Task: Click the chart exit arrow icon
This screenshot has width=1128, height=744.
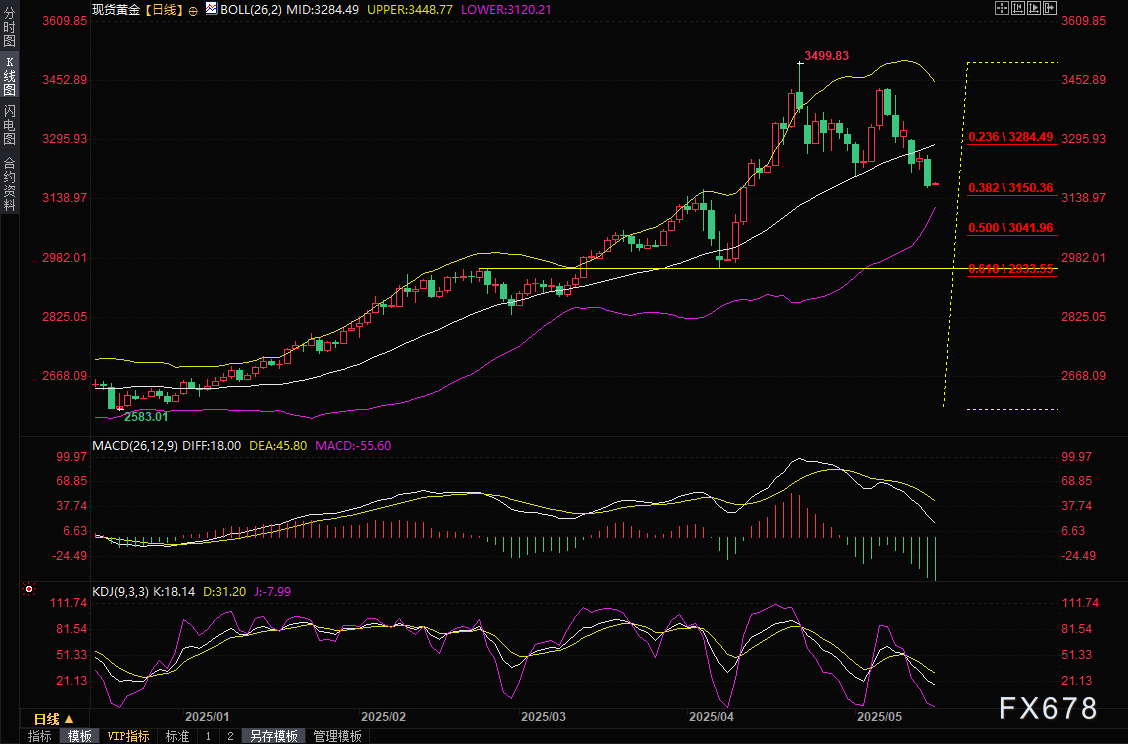Action: tap(1050, 8)
